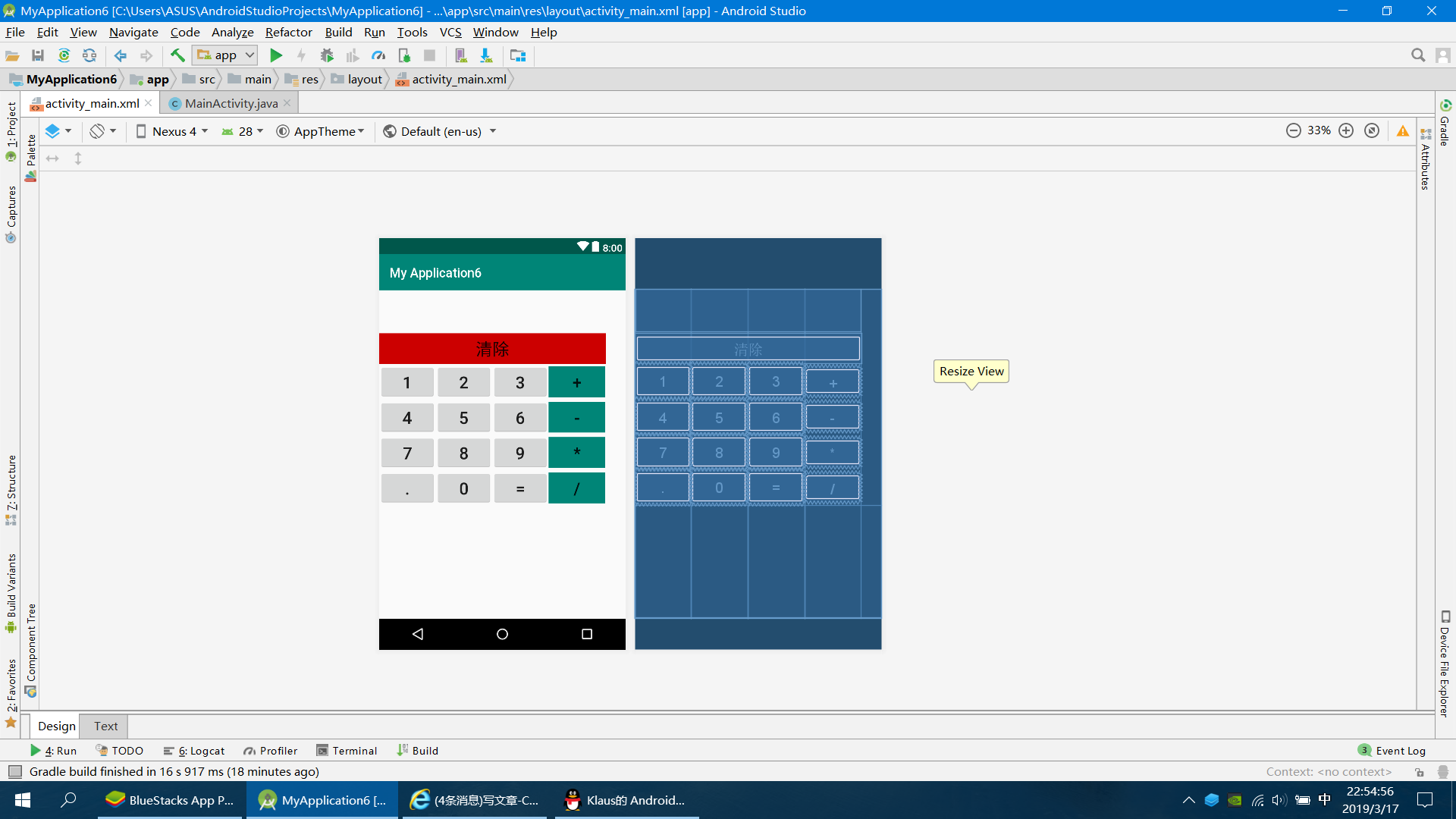Zoom in with the plus icon in designer
This screenshot has height=819, width=1456.
(1347, 130)
